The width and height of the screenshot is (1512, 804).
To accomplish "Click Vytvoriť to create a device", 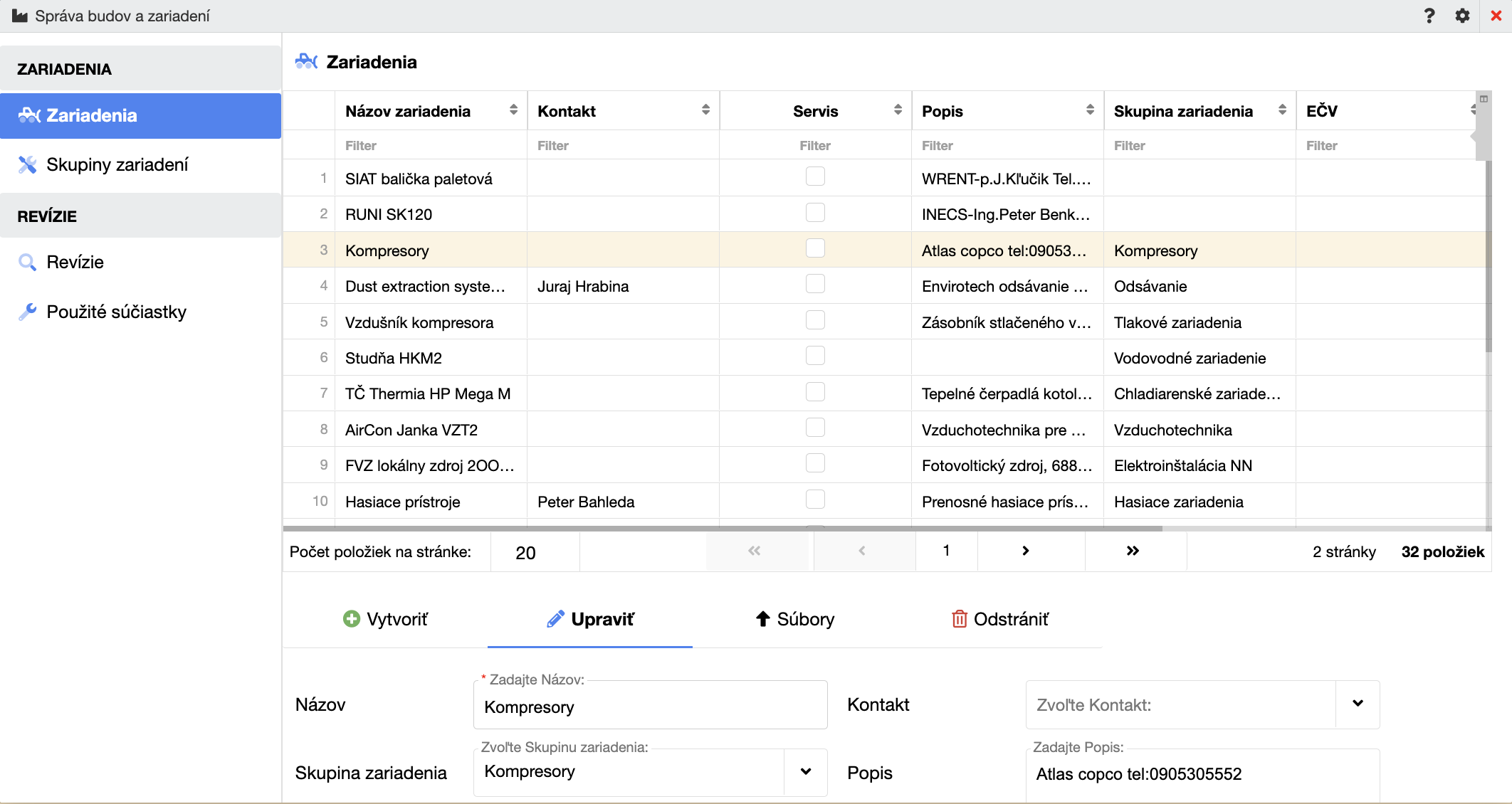I will tap(385, 619).
